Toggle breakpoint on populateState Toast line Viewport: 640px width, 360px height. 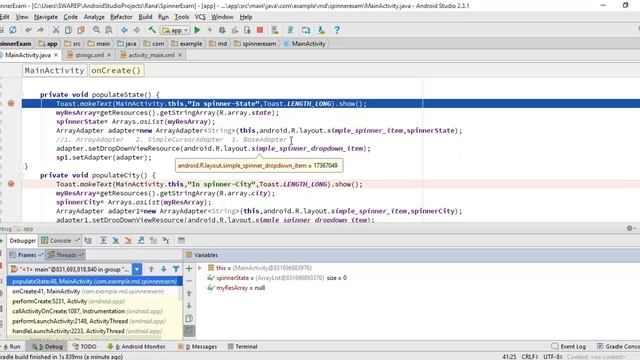(x=11, y=103)
